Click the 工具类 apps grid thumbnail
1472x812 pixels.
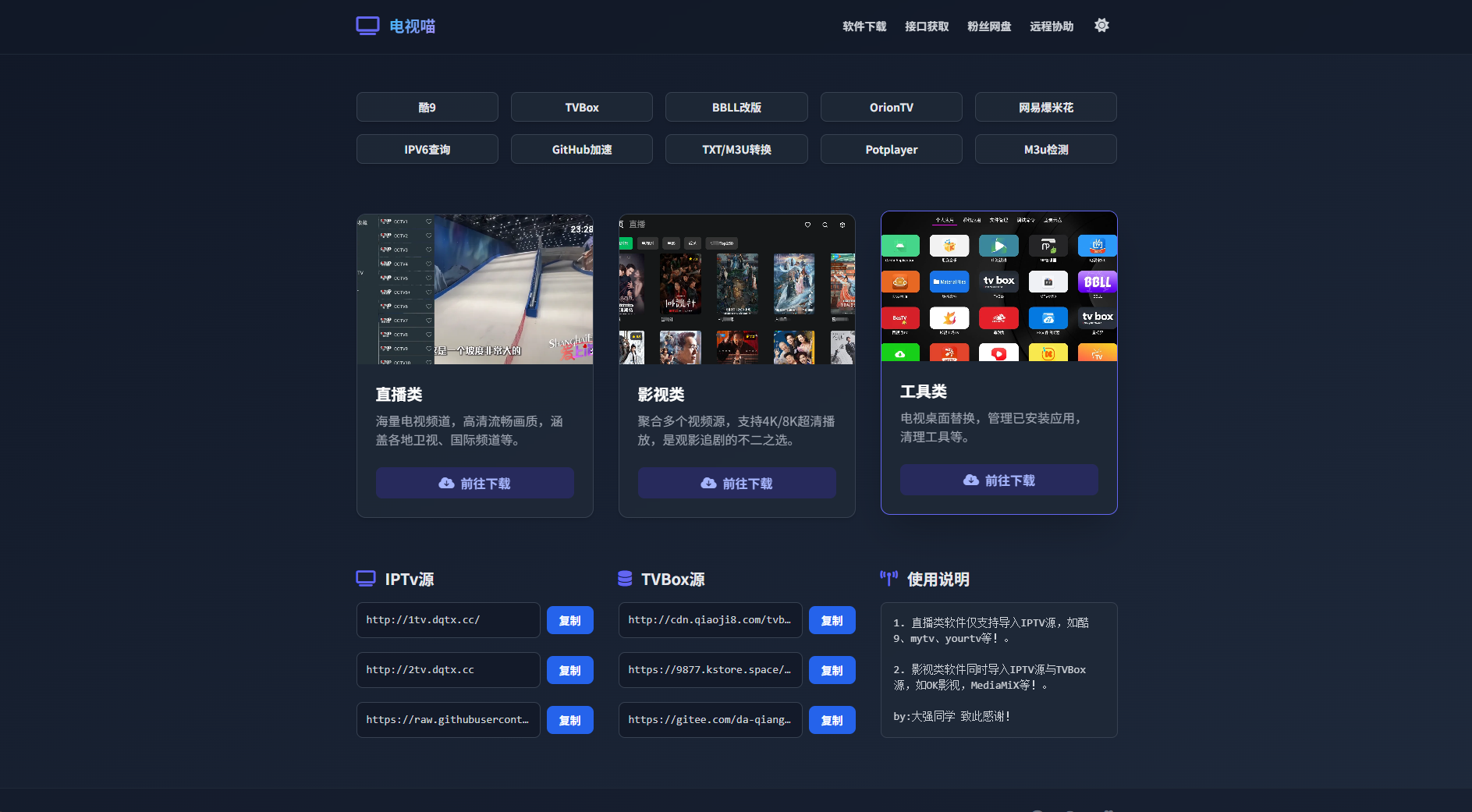(x=998, y=286)
